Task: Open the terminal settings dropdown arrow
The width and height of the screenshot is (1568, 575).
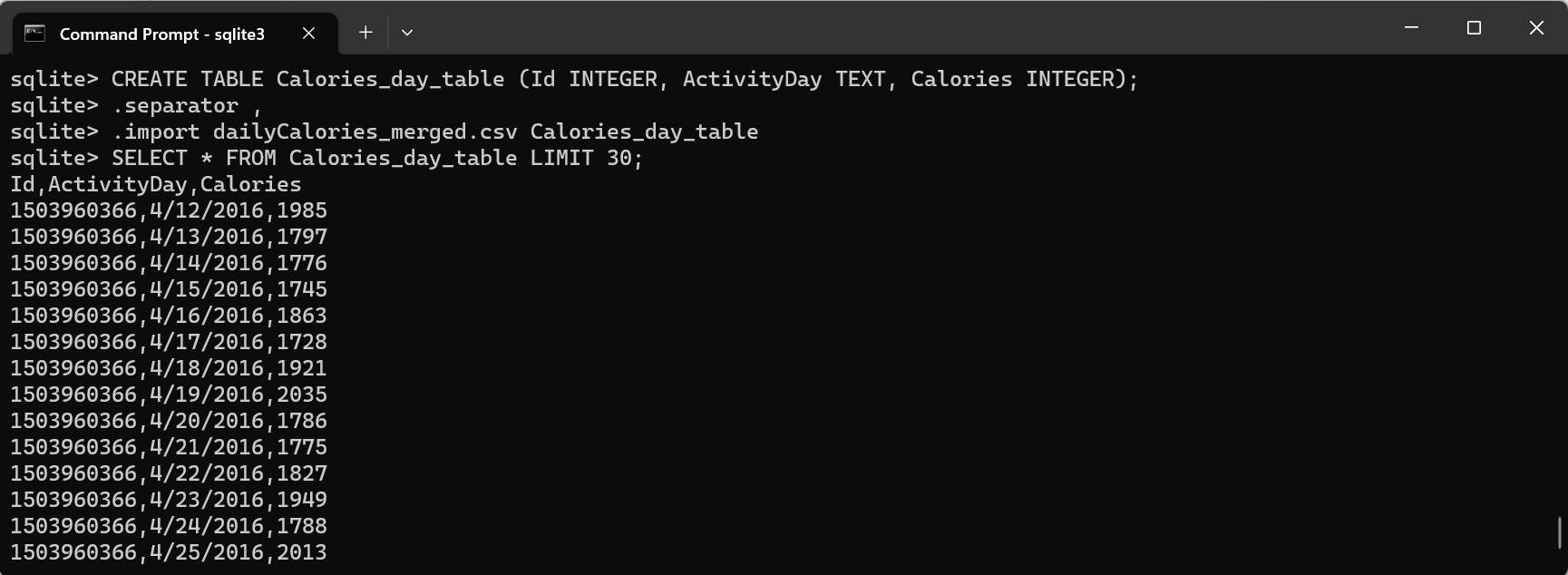Action: 407,32
